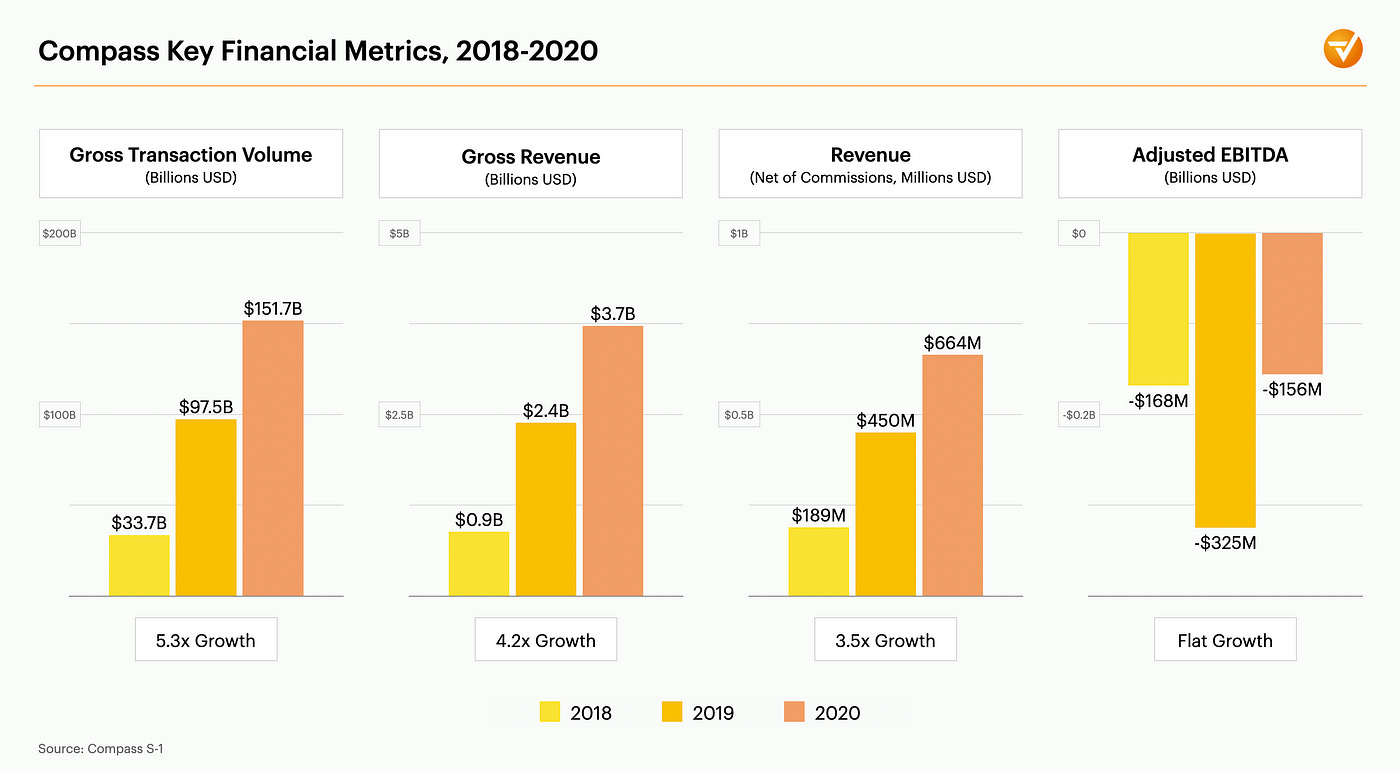1400x773 pixels.
Task: Click the 2018 bar in Revenue chart
Action: click(819, 561)
